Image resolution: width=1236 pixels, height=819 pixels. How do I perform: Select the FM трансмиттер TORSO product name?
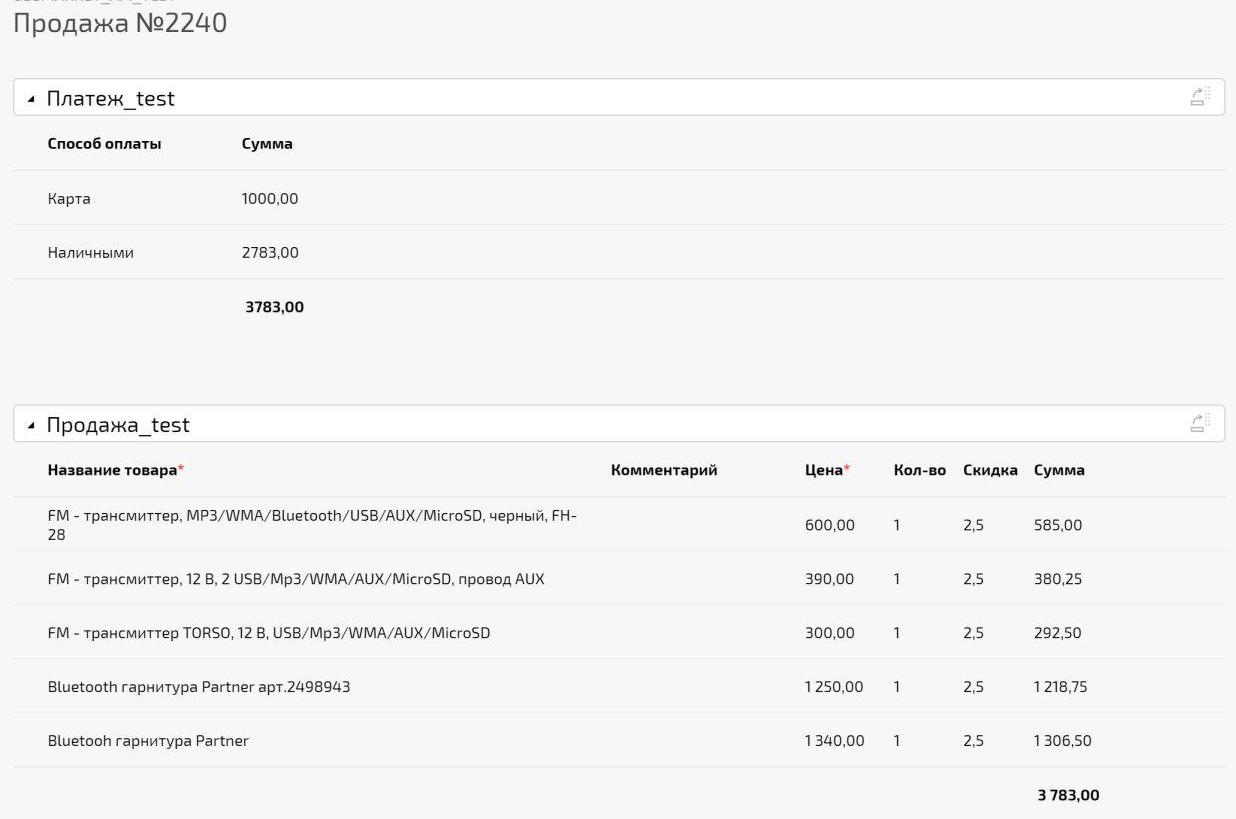pyautogui.click(x=269, y=633)
